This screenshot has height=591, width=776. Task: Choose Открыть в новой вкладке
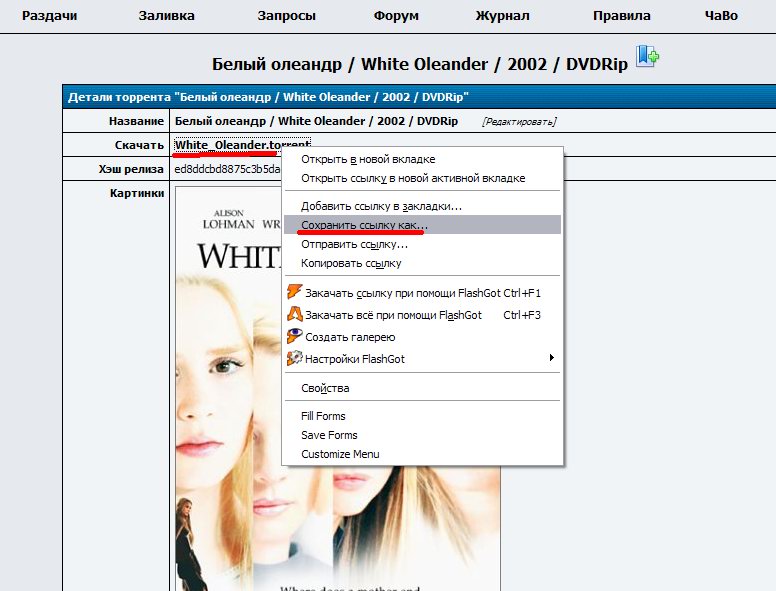tap(422, 159)
